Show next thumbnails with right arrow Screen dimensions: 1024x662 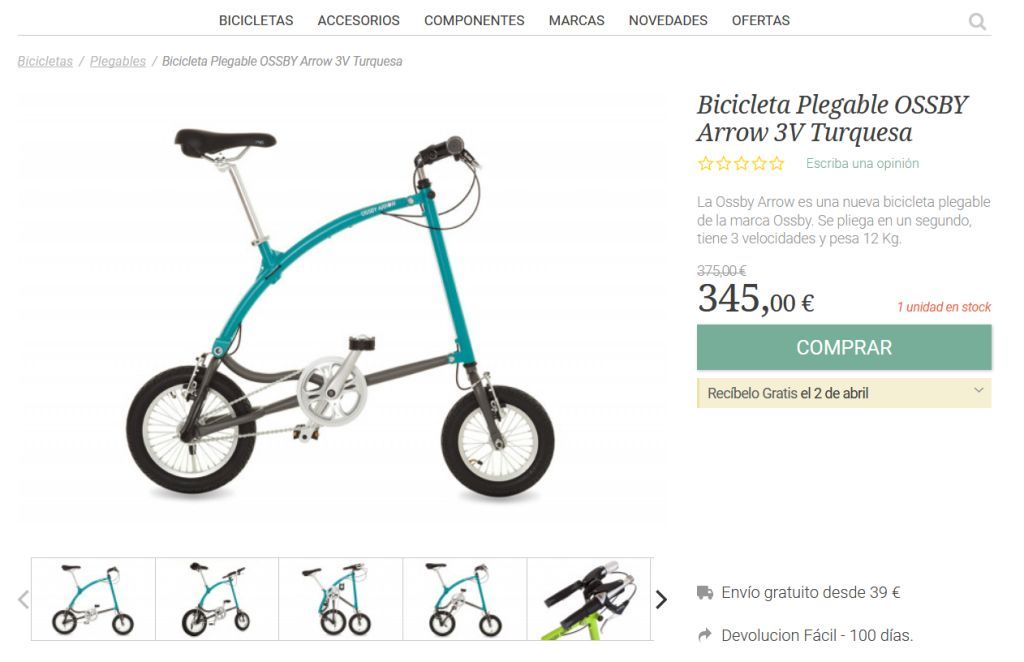pyautogui.click(x=661, y=599)
